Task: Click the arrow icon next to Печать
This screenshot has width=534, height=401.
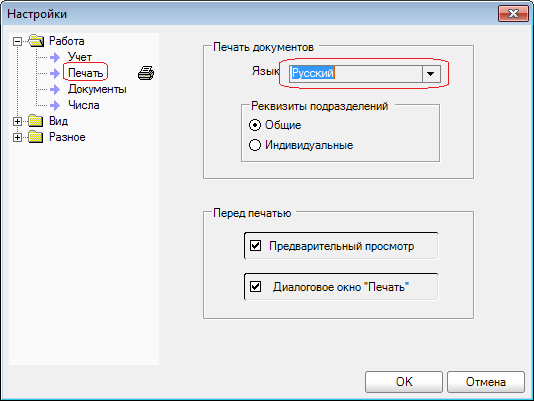Action: [x=55, y=73]
